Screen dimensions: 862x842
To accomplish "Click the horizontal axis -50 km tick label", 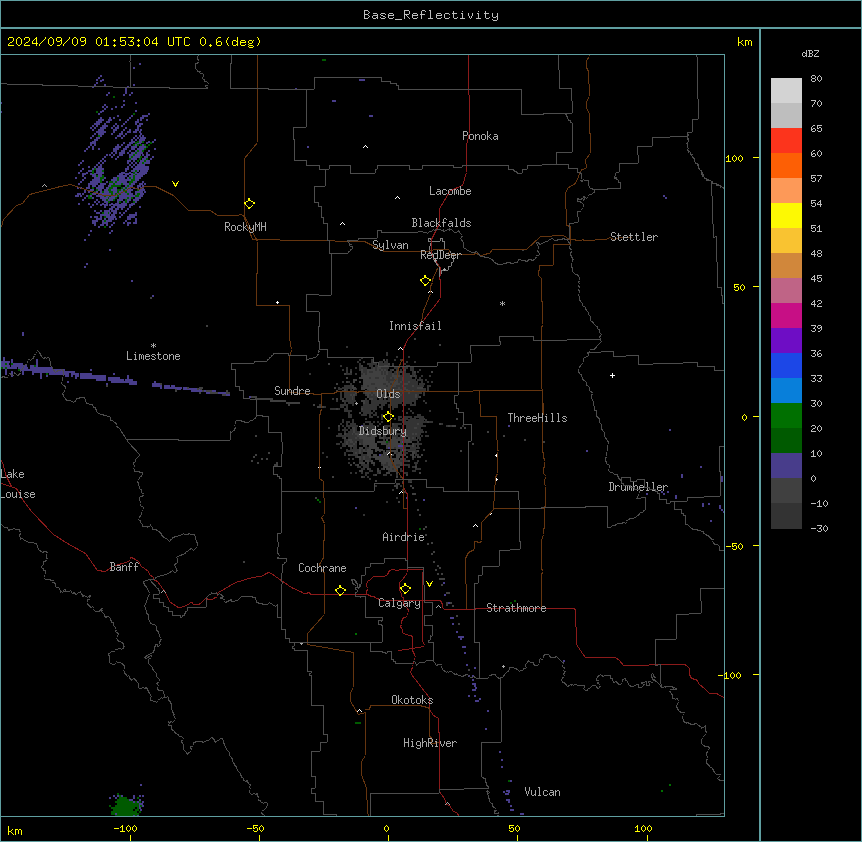I will [x=255, y=828].
